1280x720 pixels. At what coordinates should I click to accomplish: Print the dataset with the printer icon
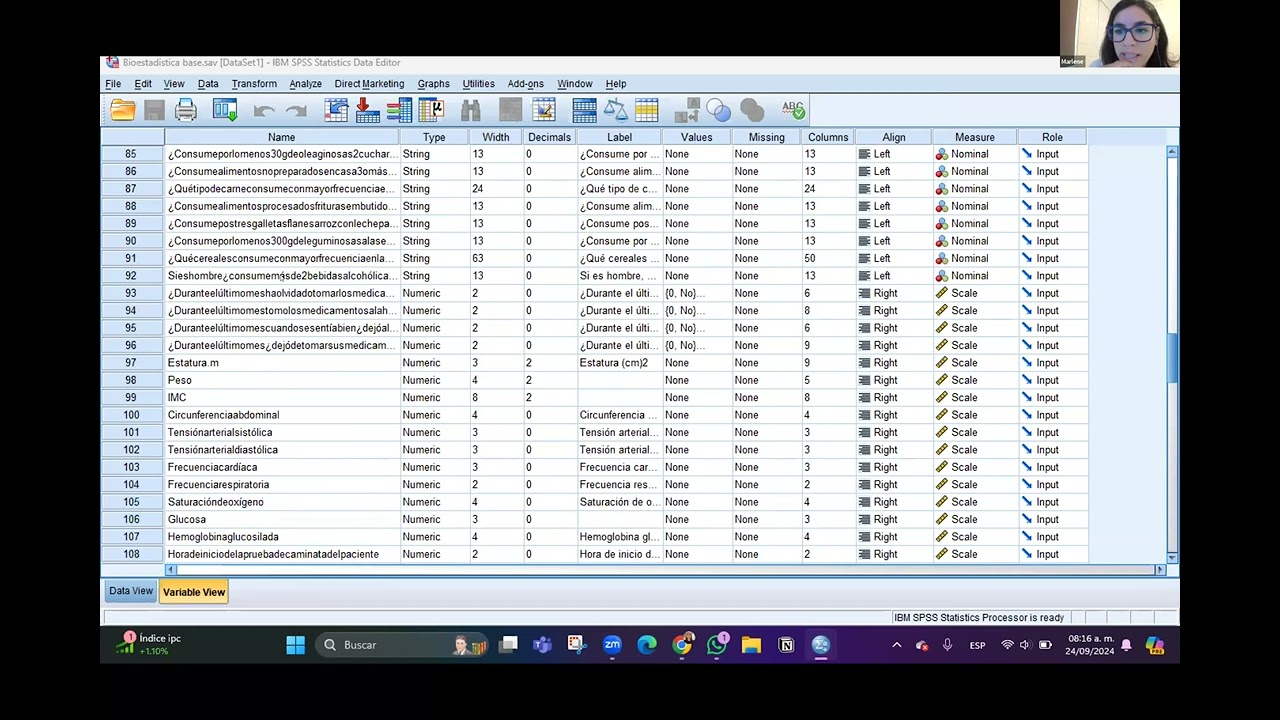click(186, 110)
